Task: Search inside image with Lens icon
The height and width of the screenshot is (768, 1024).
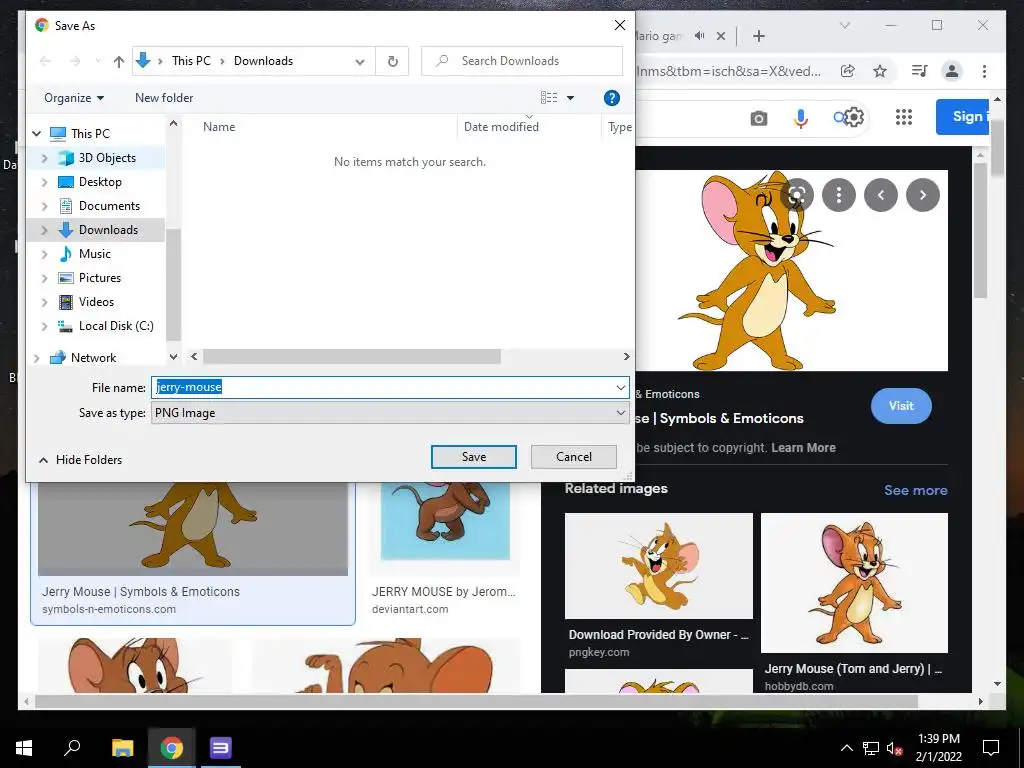Action: [x=797, y=195]
